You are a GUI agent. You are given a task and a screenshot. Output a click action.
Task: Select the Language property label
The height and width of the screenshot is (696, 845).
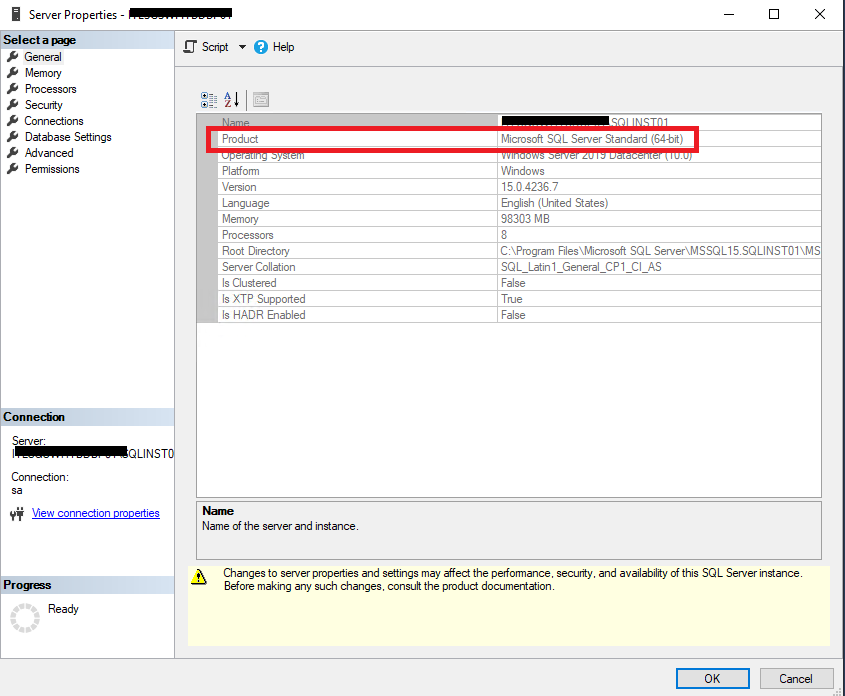[x=245, y=203]
